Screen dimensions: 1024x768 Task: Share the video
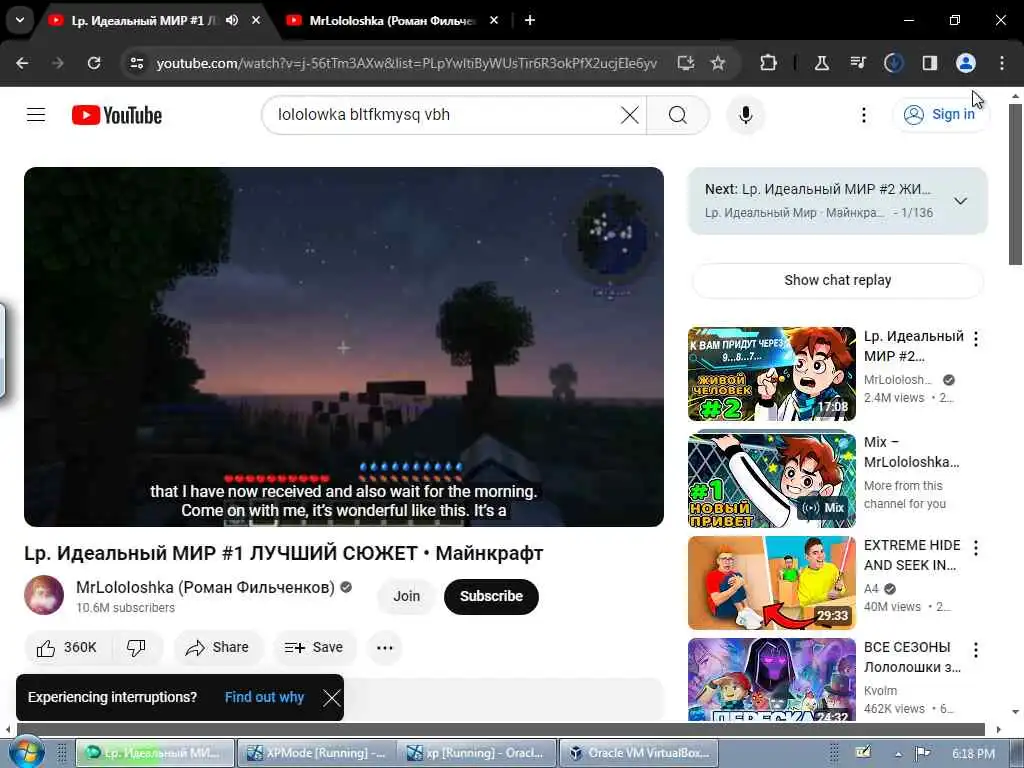click(217, 647)
